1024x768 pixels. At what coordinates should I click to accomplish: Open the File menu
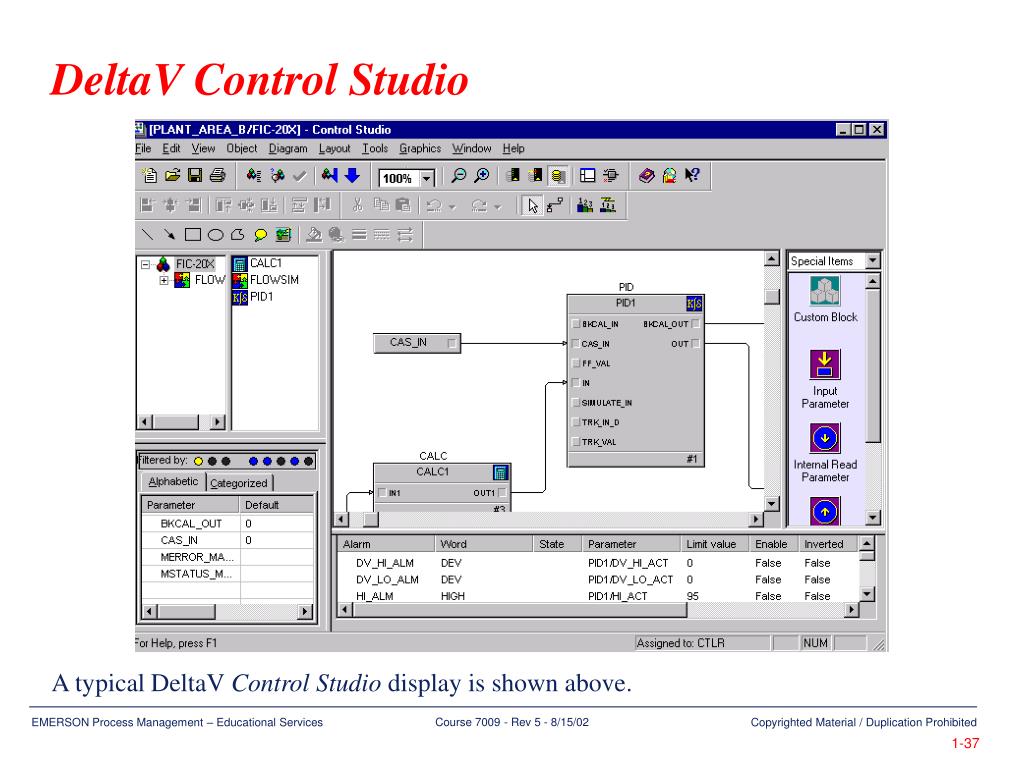click(x=143, y=148)
